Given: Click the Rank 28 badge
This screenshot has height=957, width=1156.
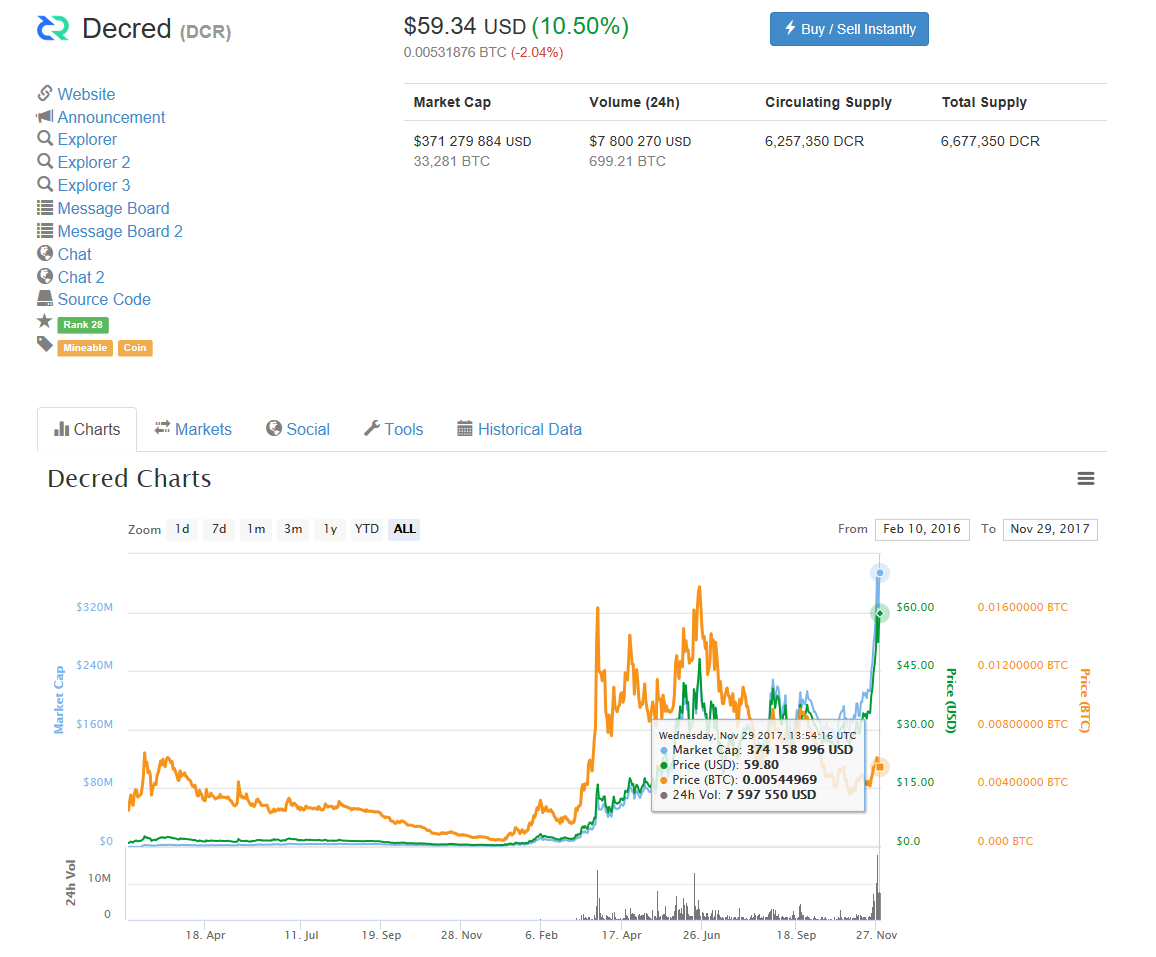Looking at the screenshot, I should coord(83,324).
